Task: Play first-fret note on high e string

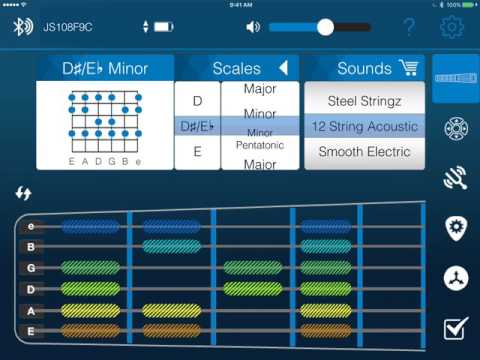Action: point(90,226)
